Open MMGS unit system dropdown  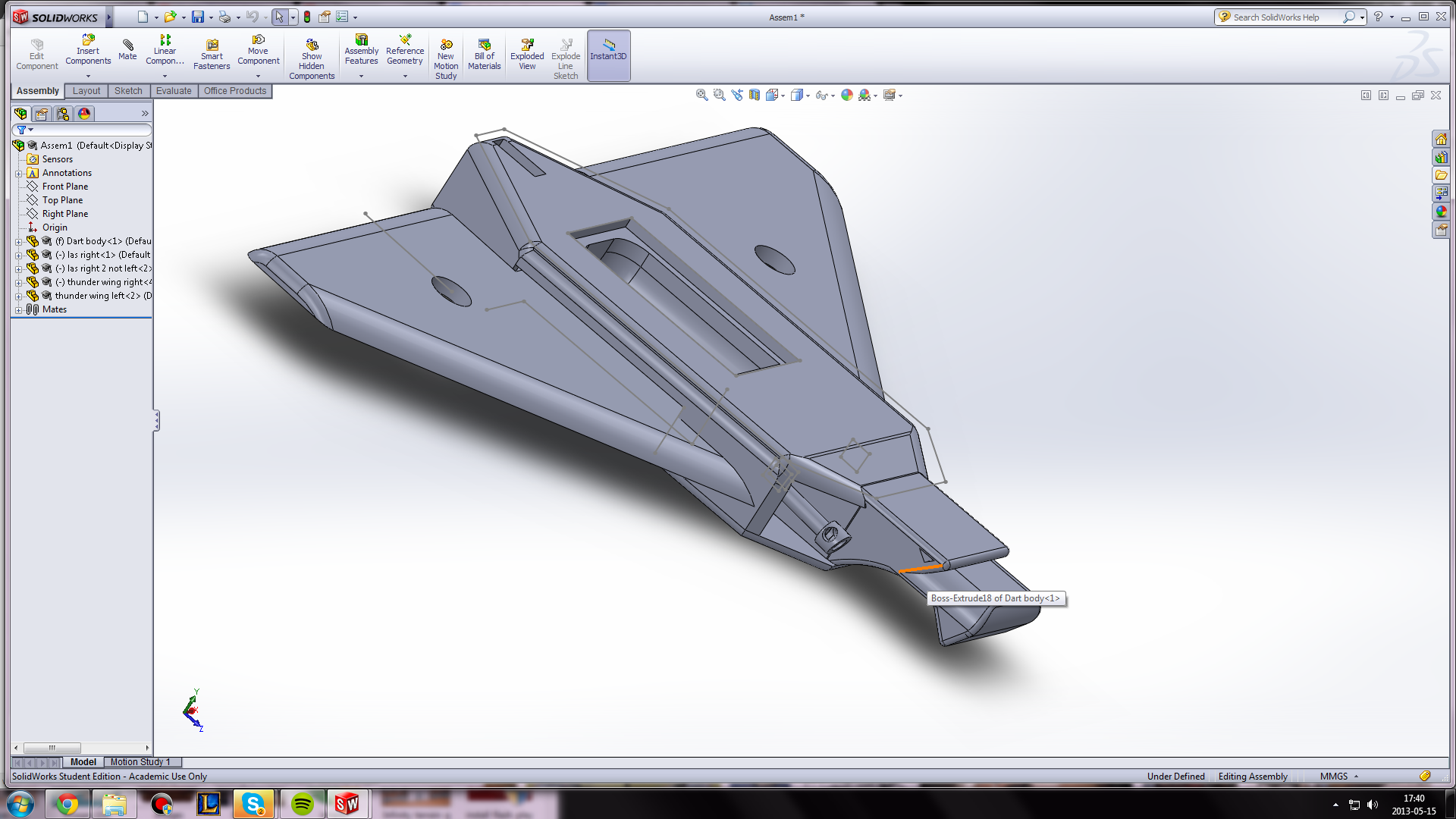click(x=1356, y=777)
